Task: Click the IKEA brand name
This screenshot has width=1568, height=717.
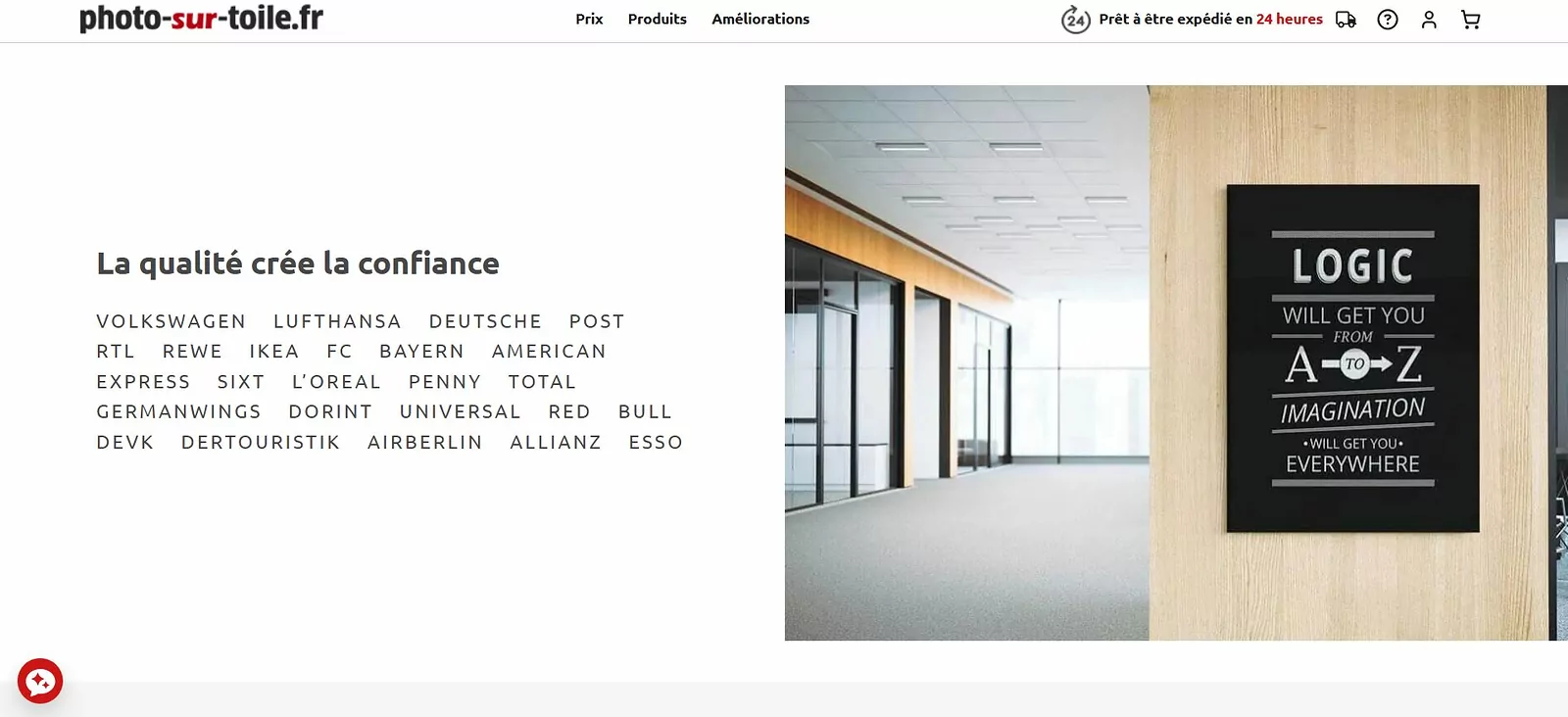Action: click(x=274, y=352)
